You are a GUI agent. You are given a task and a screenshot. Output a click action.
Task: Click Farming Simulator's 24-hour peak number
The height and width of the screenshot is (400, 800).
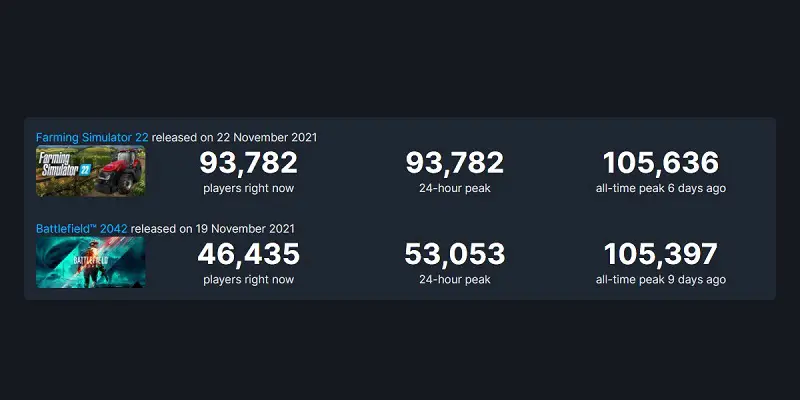pyautogui.click(x=455, y=163)
